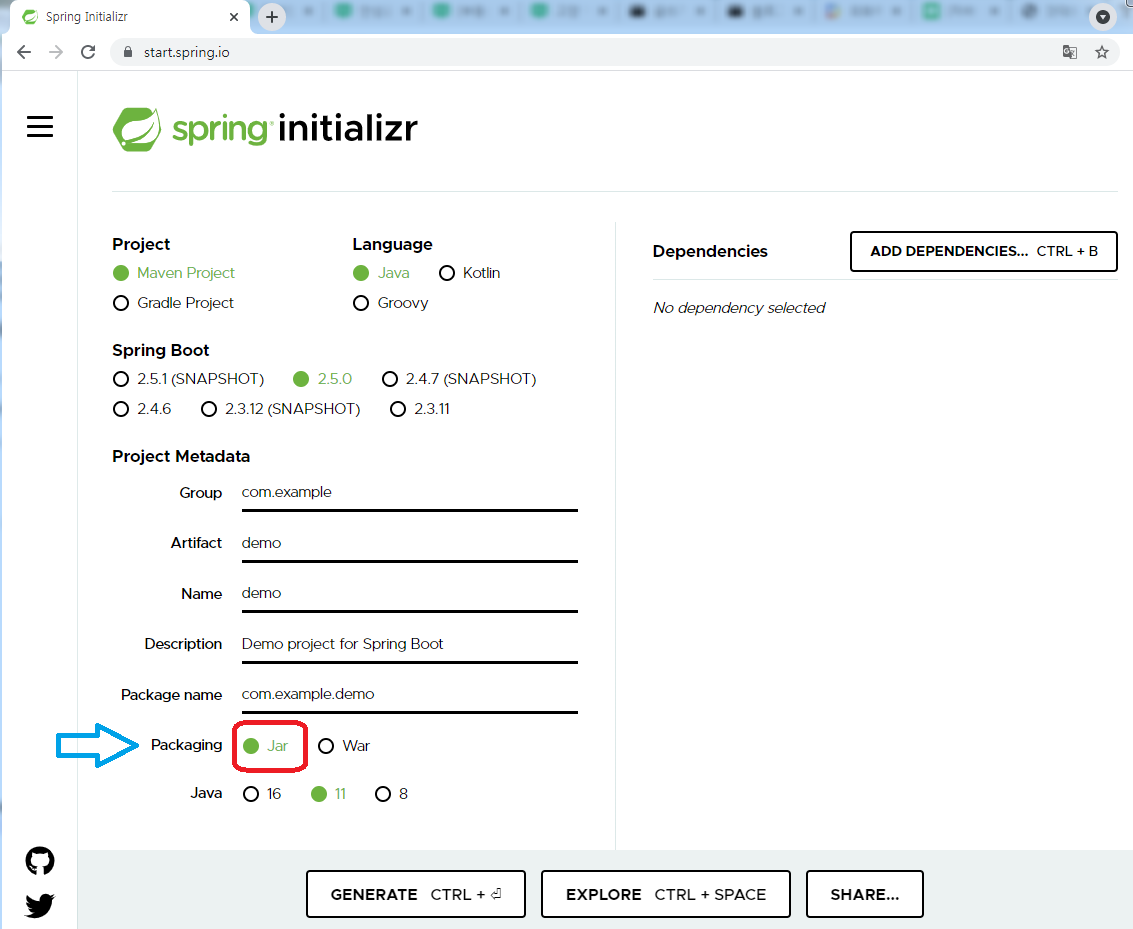Click the padlock site info icon
Viewport: 1133px width, 929px height.
[128, 52]
